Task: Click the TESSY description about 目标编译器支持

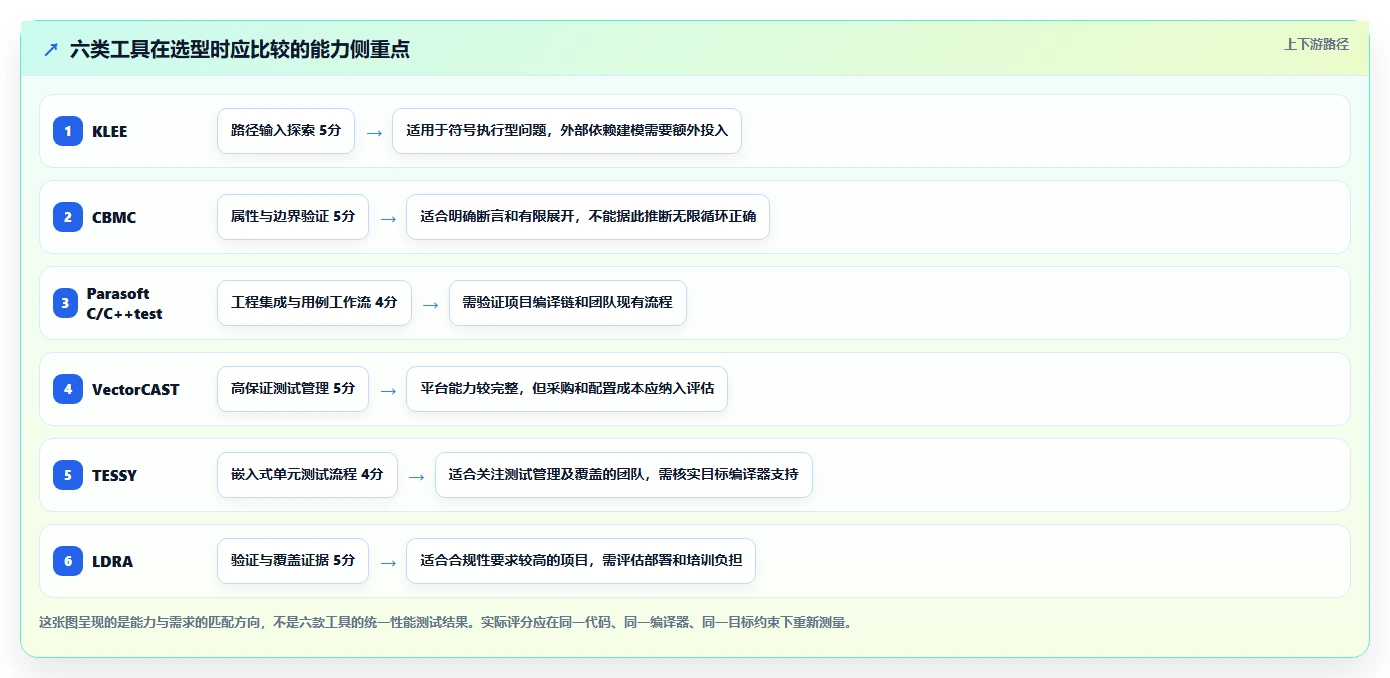Action: click(x=624, y=475)
